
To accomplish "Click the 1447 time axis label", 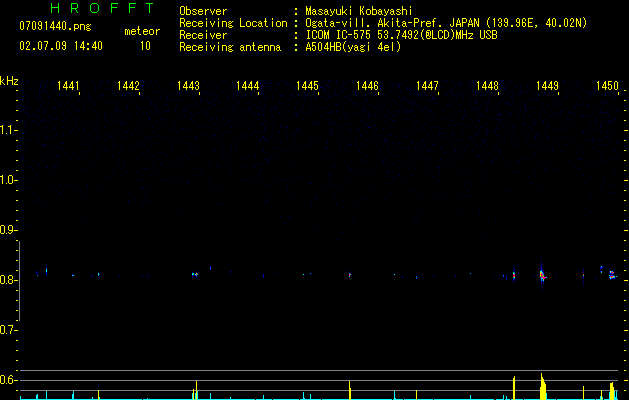I will (427, 86).
